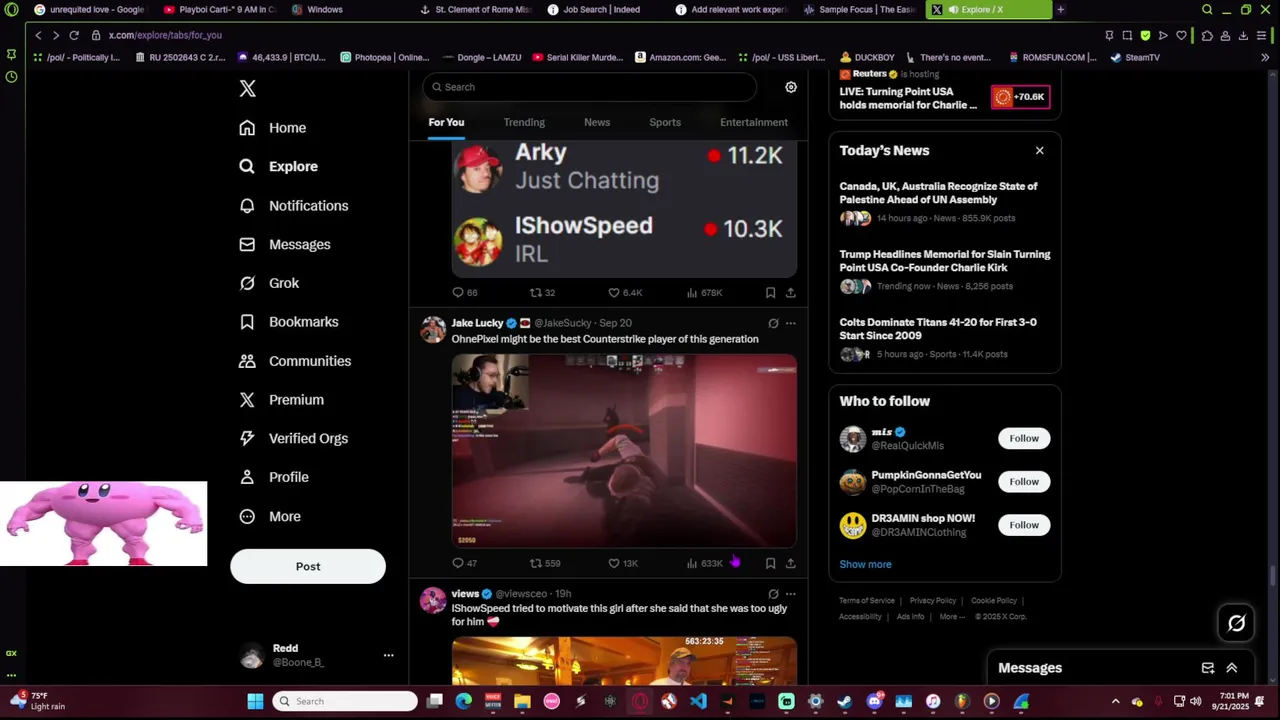
Task: Open Messages in the sidebar
Action: pyautogui.click(x=285, y=245)
